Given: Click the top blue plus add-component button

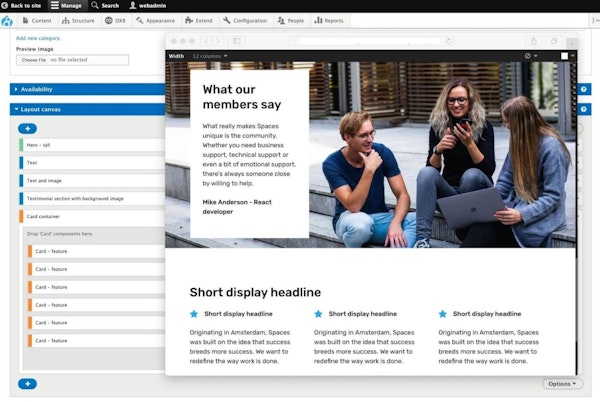Looking at the screenshot, I should (x=28, y=128).
